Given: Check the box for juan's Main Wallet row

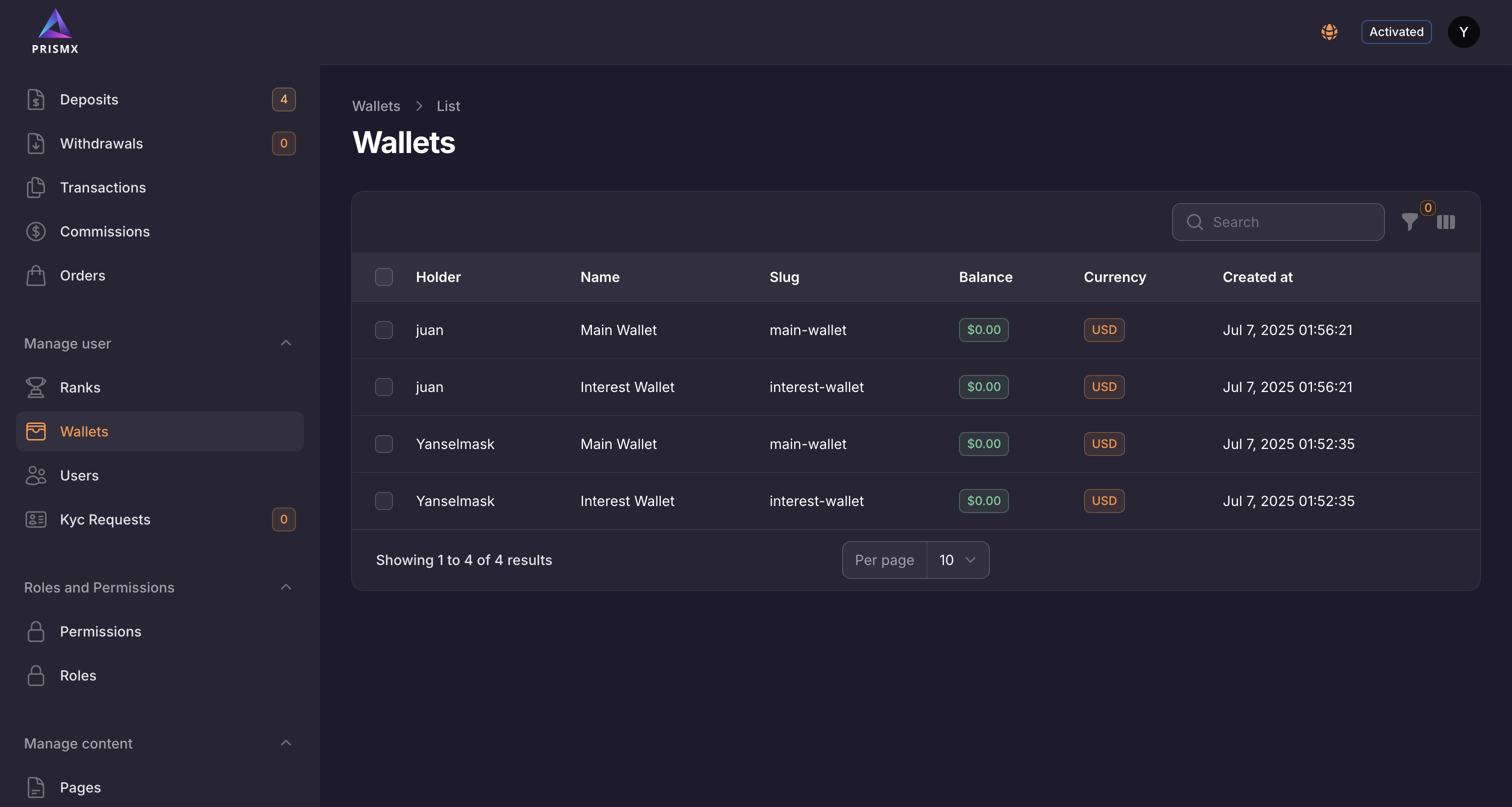Looking at the screenshot, I should [384, 330].
